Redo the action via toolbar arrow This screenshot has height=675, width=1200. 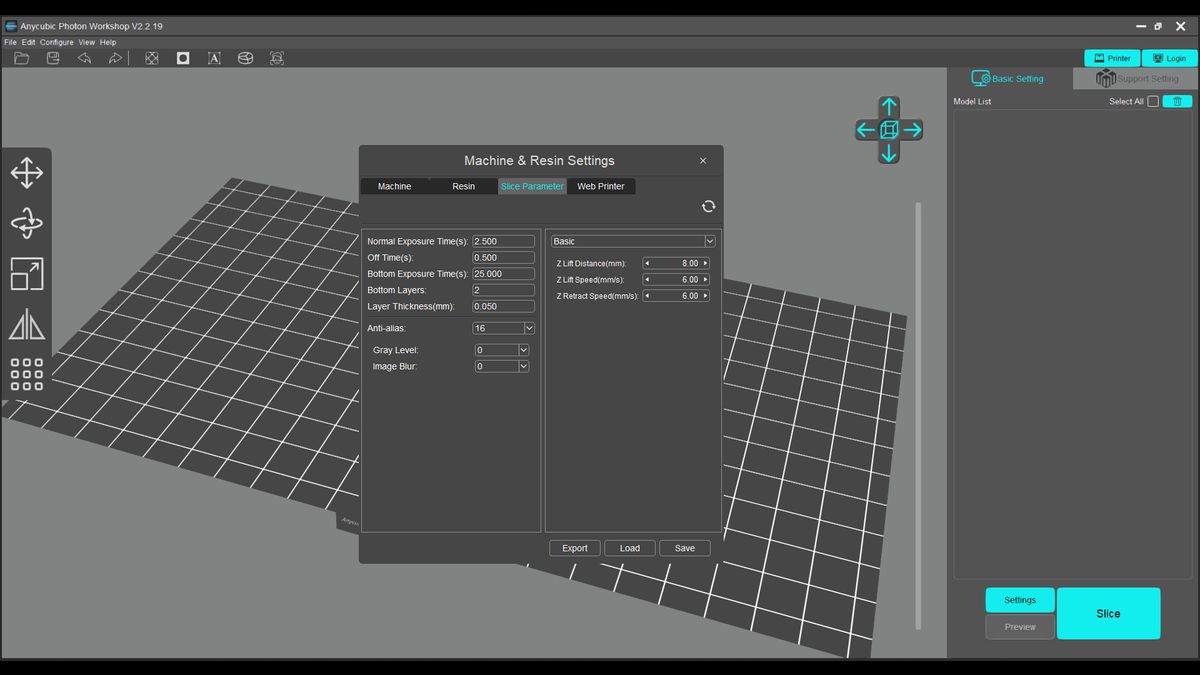(115, 58)
